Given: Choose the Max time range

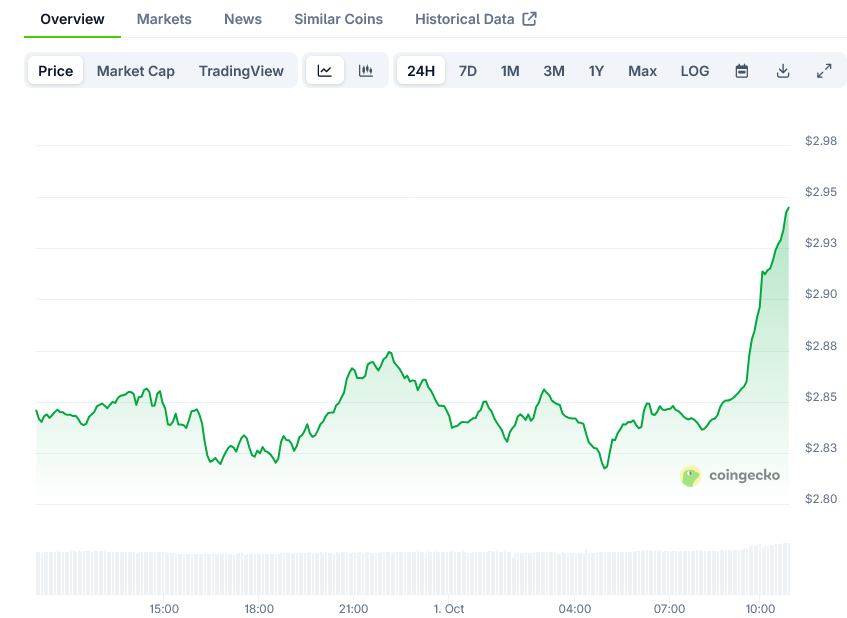Looking at the screenshot, I should pos(642,71).
